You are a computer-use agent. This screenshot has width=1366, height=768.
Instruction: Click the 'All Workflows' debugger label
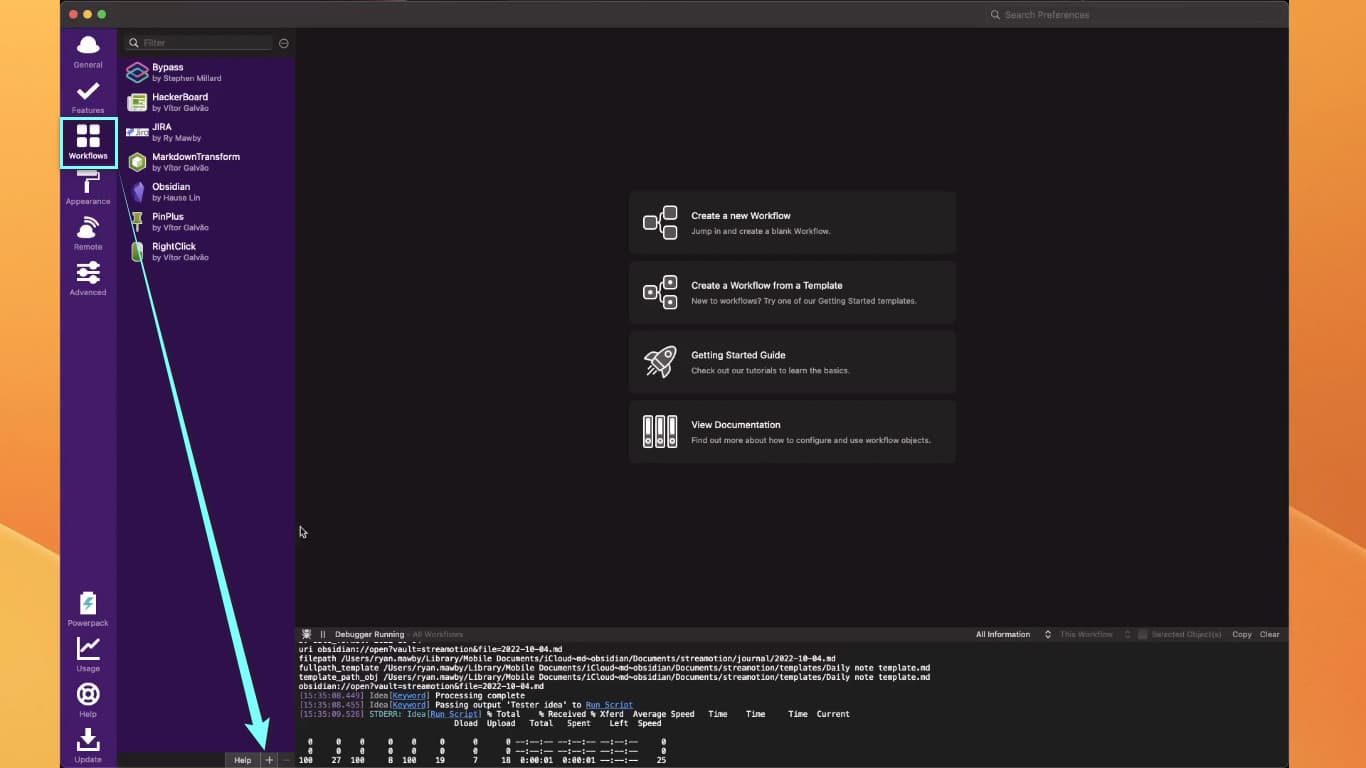[x=438, y=634]
